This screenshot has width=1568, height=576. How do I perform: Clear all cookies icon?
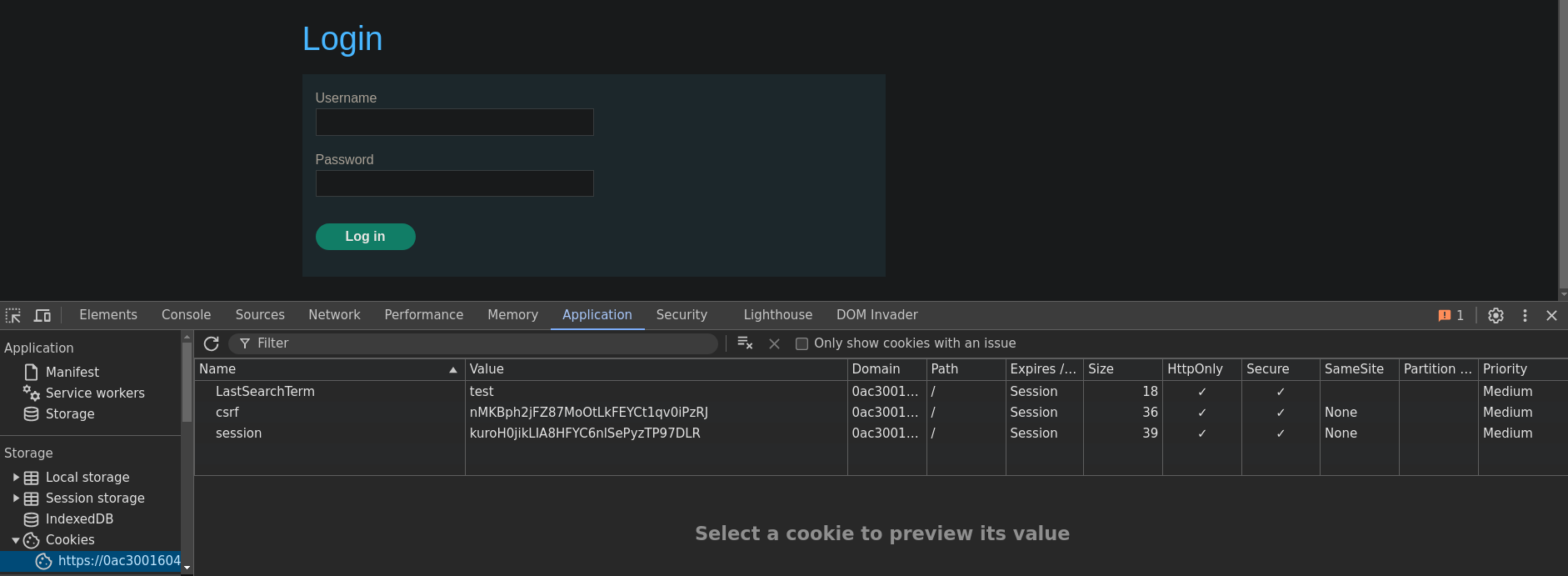[745, 343]
